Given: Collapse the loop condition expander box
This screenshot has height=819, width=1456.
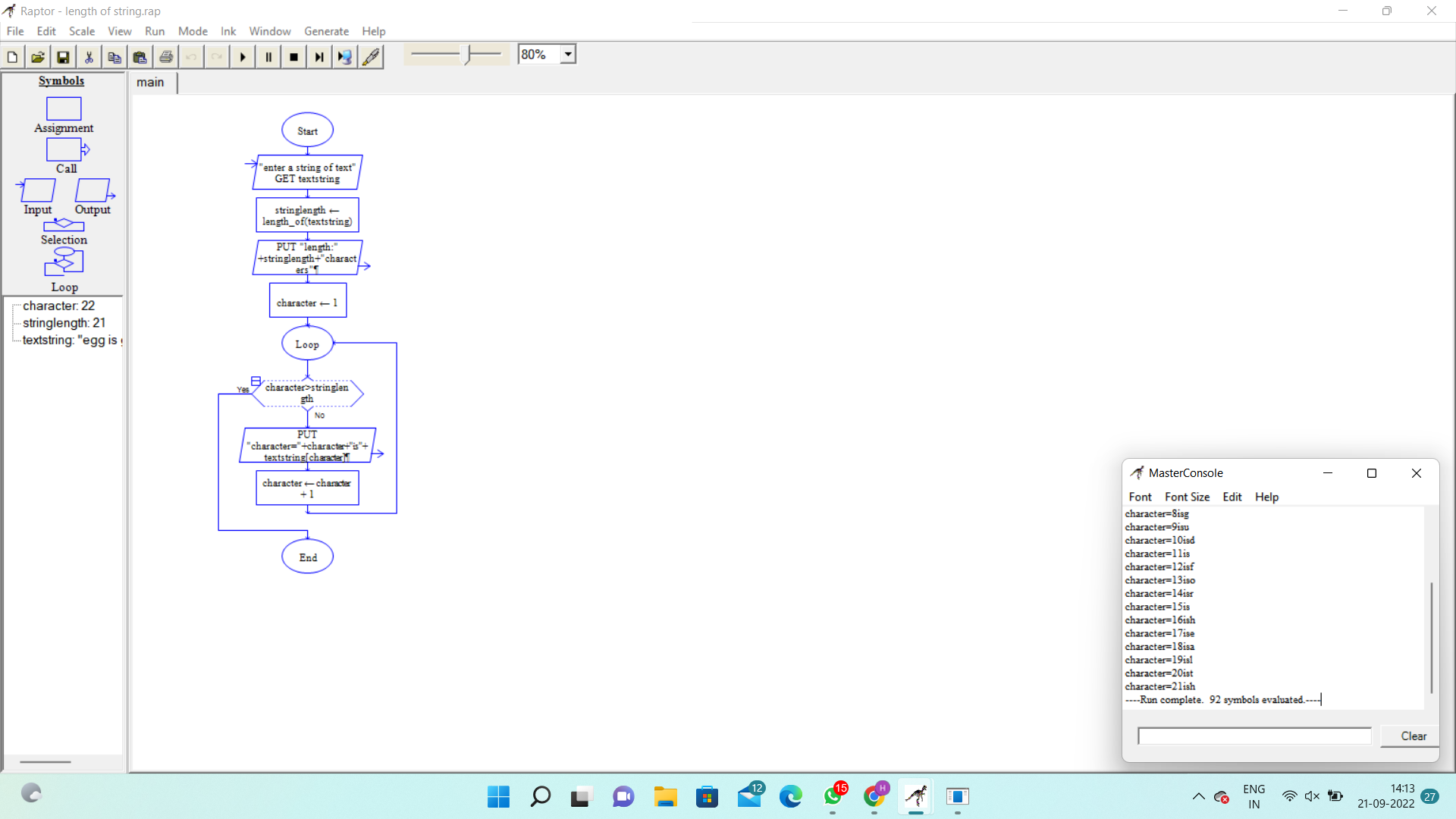Looking at the screenshot, I should coord(256,381).
